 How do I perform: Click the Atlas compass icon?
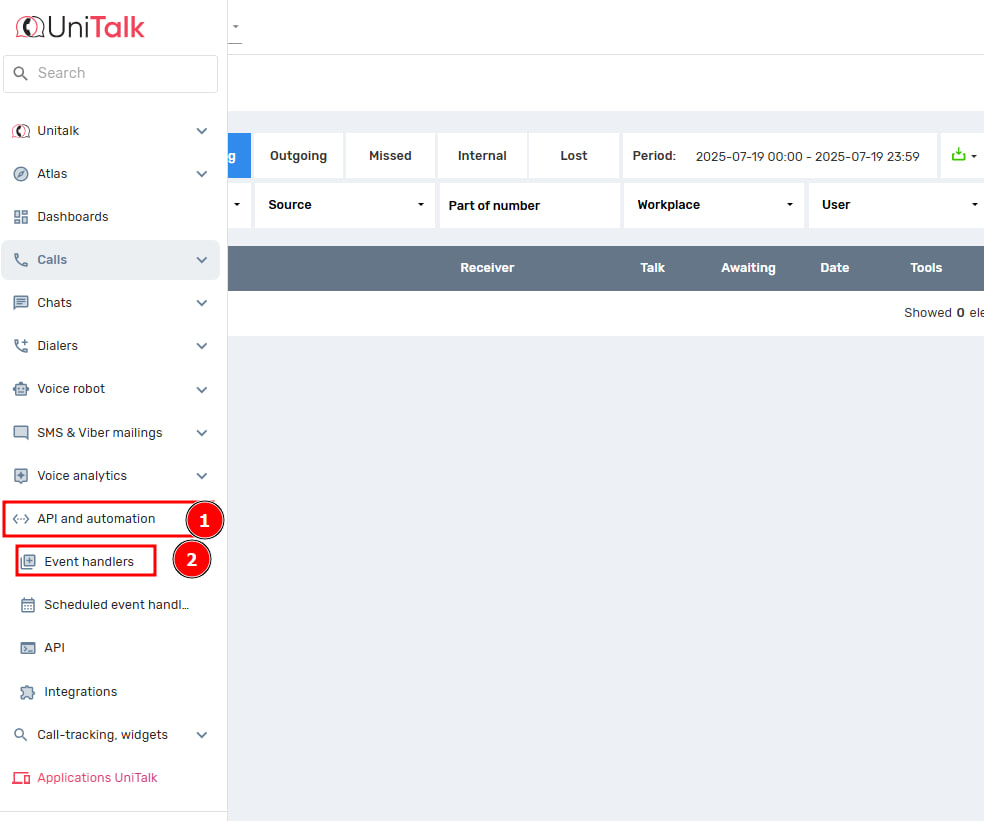tap(20, 174)
